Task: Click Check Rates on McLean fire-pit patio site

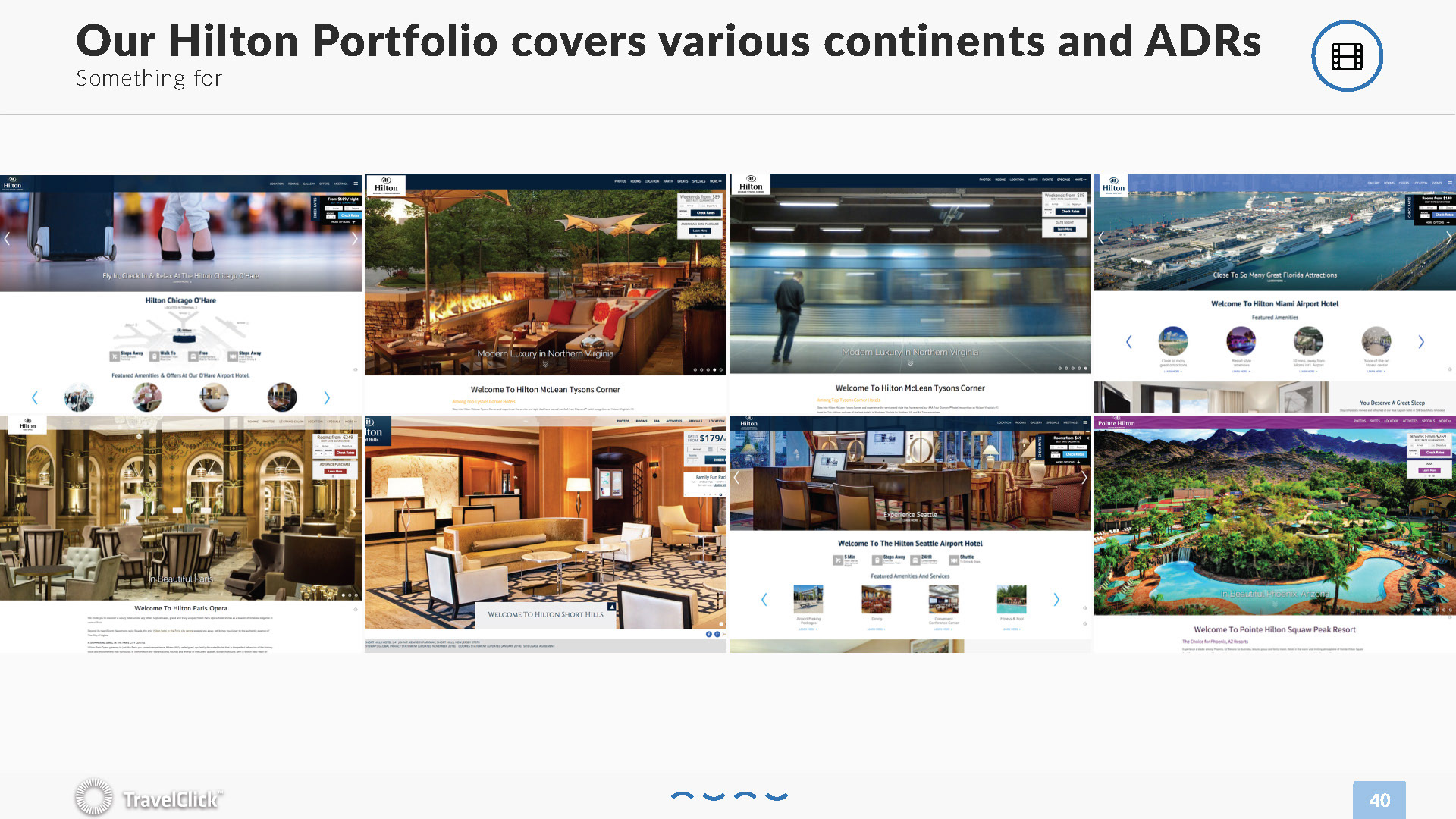Action: [705, 213]
